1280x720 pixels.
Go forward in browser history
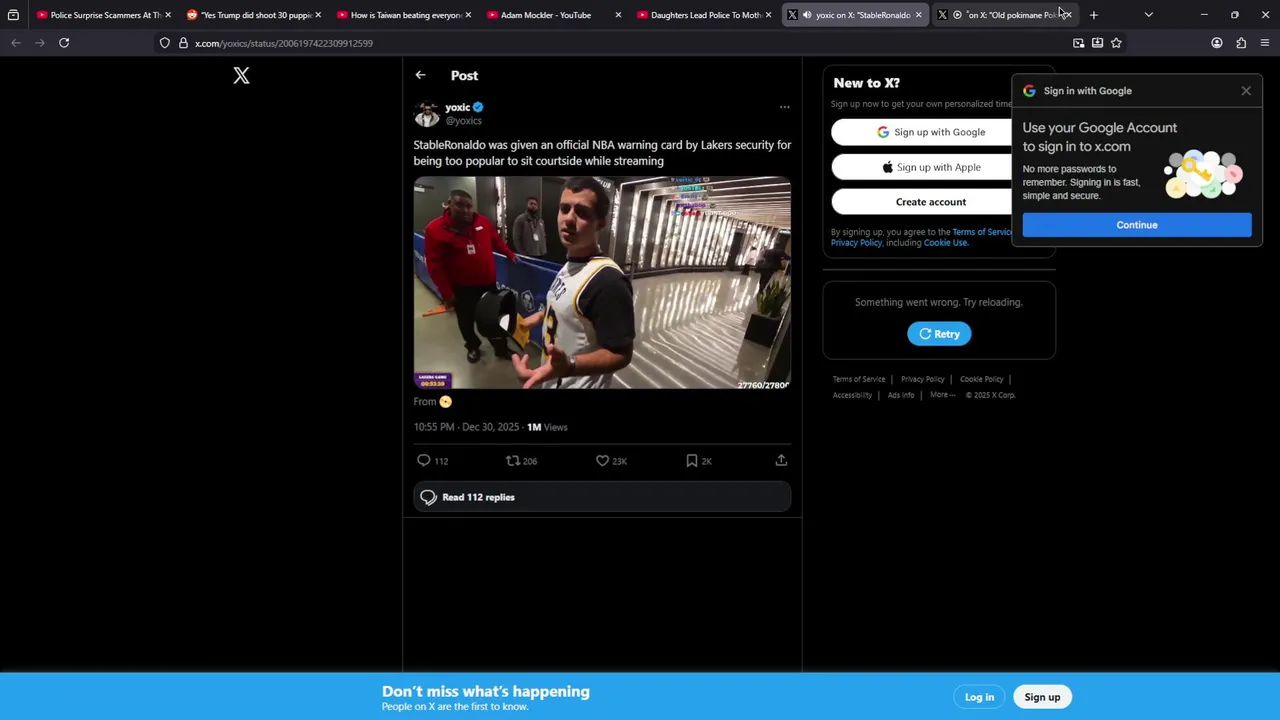point(40,43)
